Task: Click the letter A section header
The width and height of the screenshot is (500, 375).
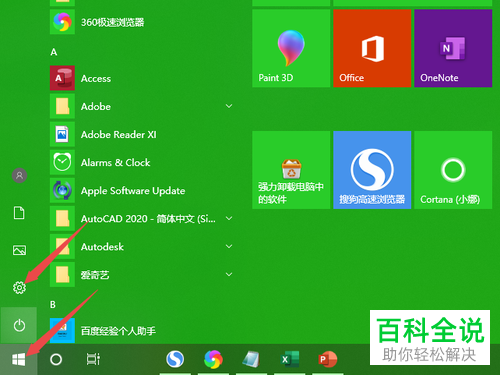Action: tap(54, 52)
